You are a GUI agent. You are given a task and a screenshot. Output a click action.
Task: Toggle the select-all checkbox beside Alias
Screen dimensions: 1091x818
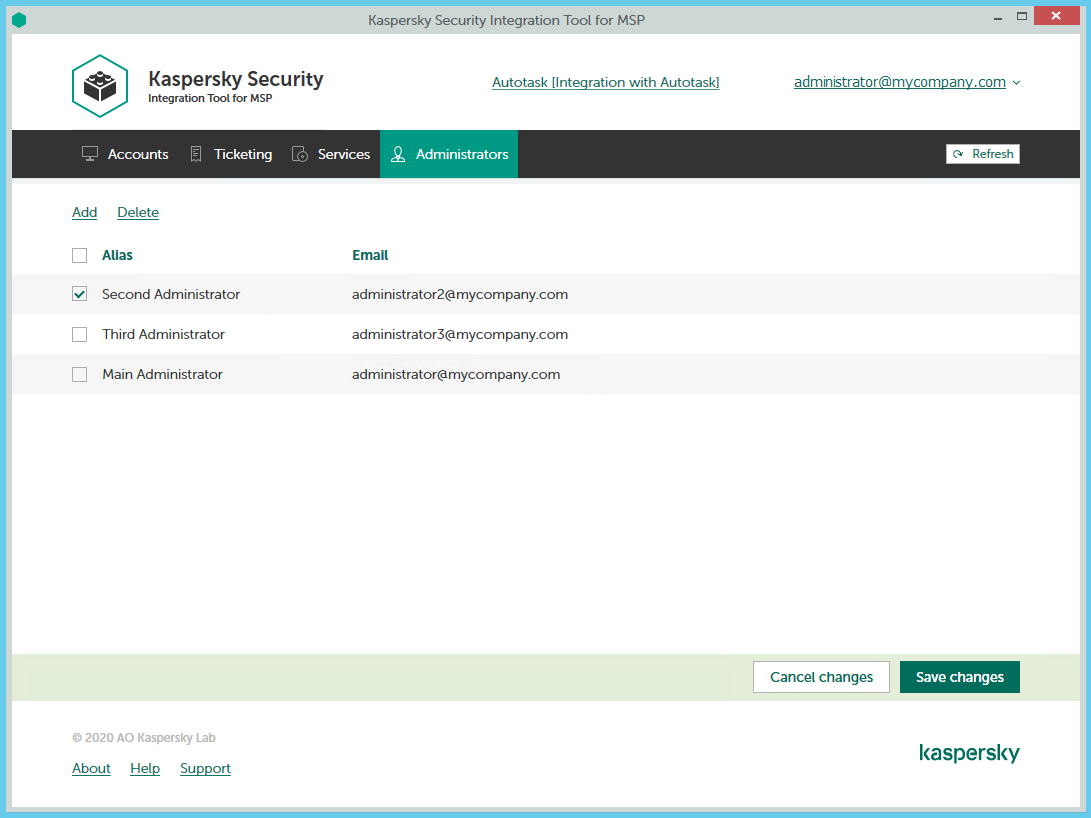point(80,256)
